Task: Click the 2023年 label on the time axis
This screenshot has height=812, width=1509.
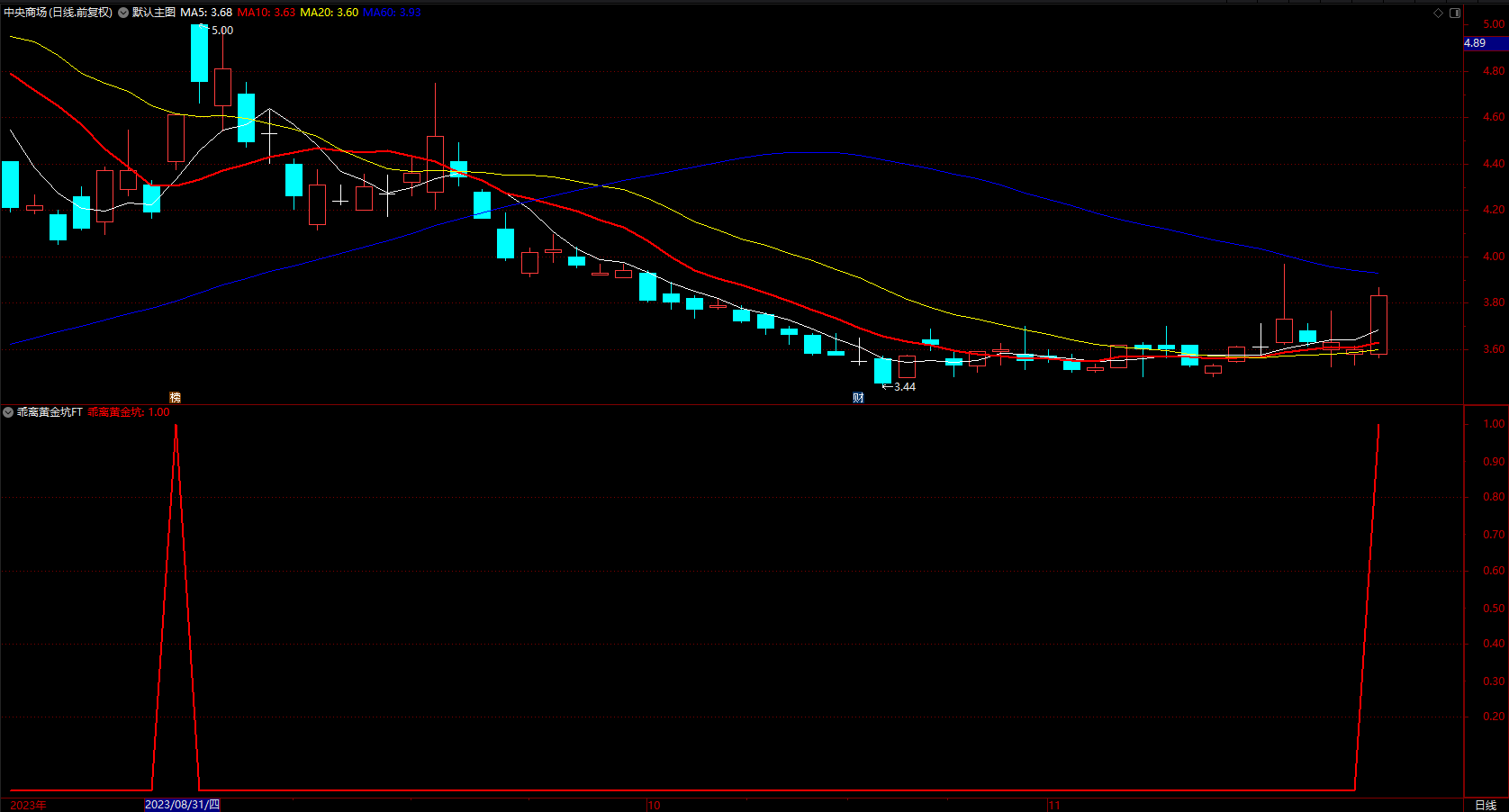Action: pos(28,805)
